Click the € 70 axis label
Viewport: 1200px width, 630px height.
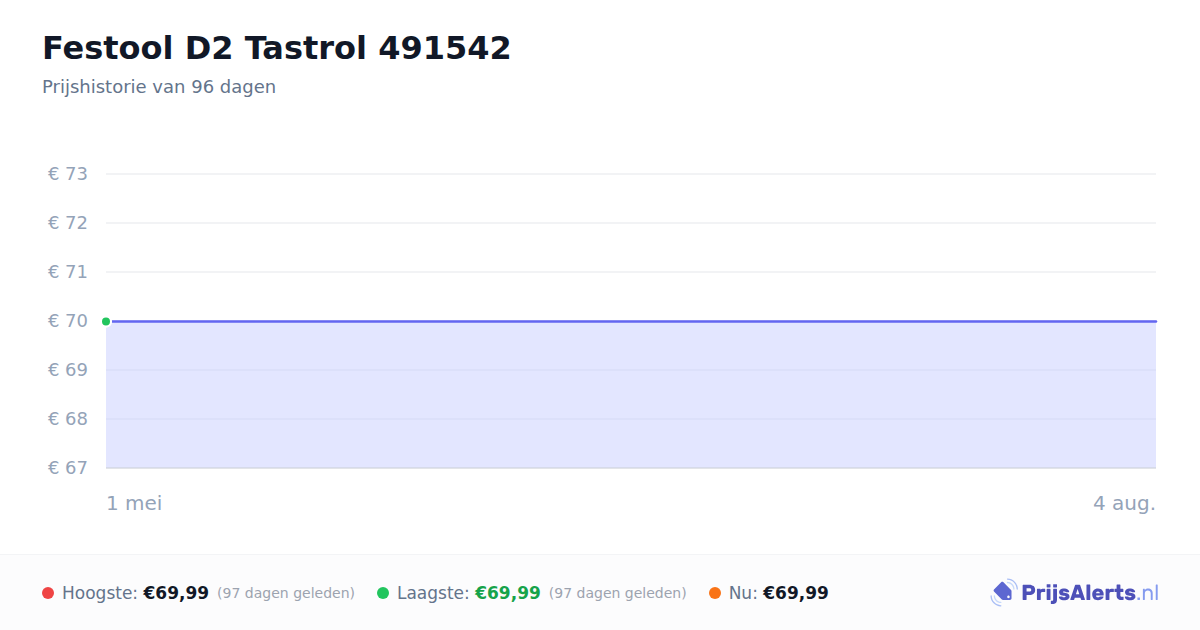tap(68, 321)
